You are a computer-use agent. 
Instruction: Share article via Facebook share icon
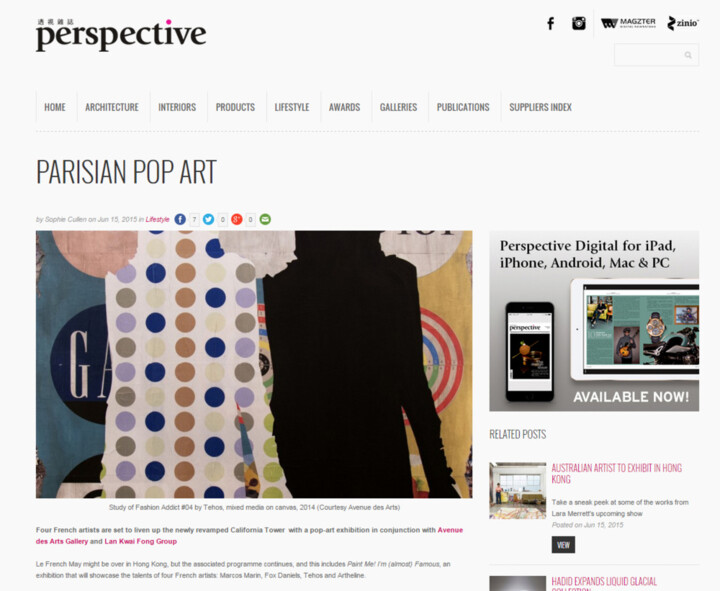(180, 220)
